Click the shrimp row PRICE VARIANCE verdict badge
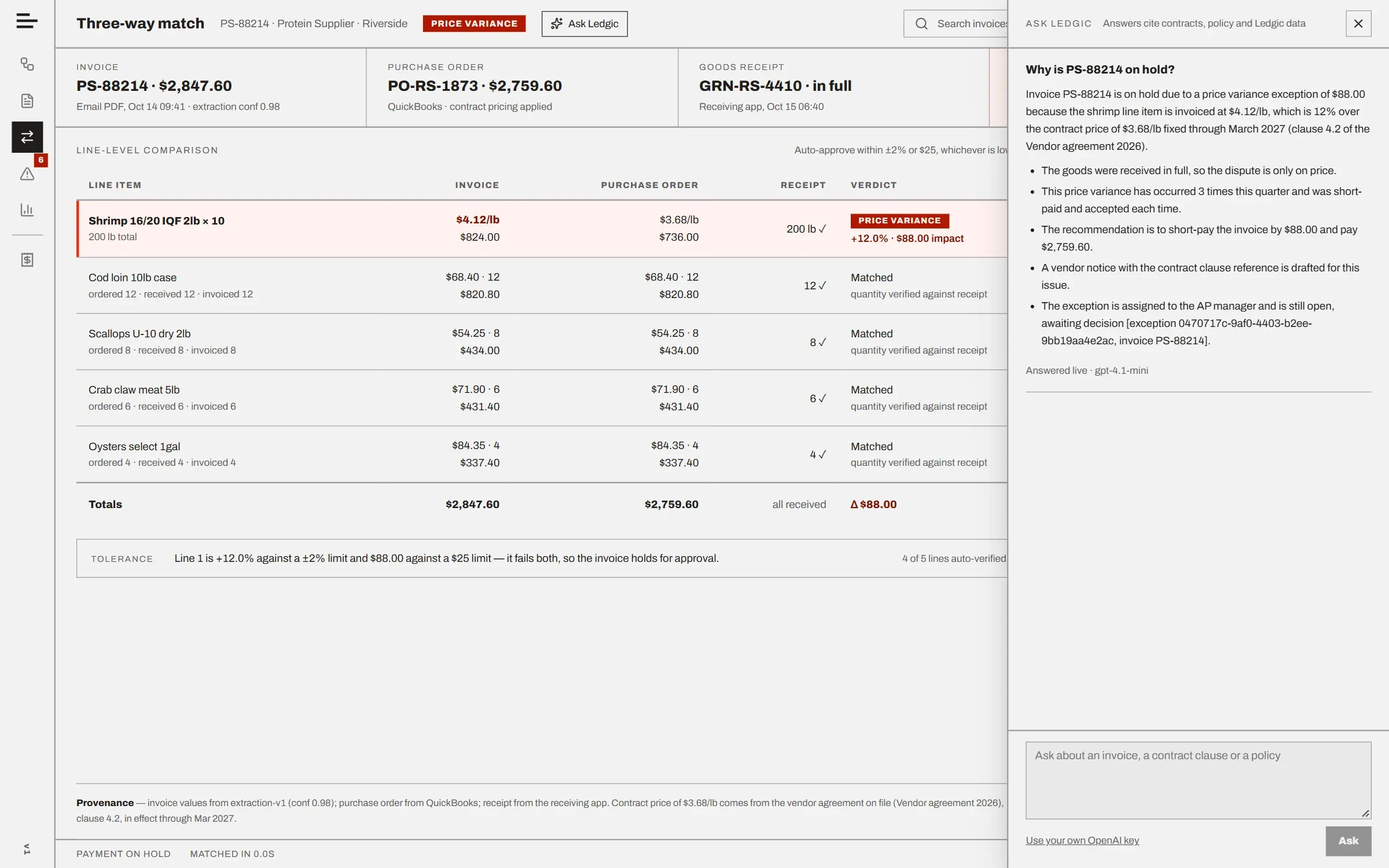1389x868 pixels. pyautogui.click(x=899, y=220)
